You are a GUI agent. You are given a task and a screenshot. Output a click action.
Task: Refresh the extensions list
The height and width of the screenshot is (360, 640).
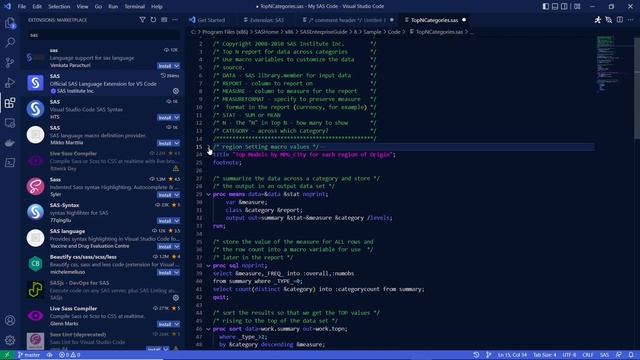[153, 20]
